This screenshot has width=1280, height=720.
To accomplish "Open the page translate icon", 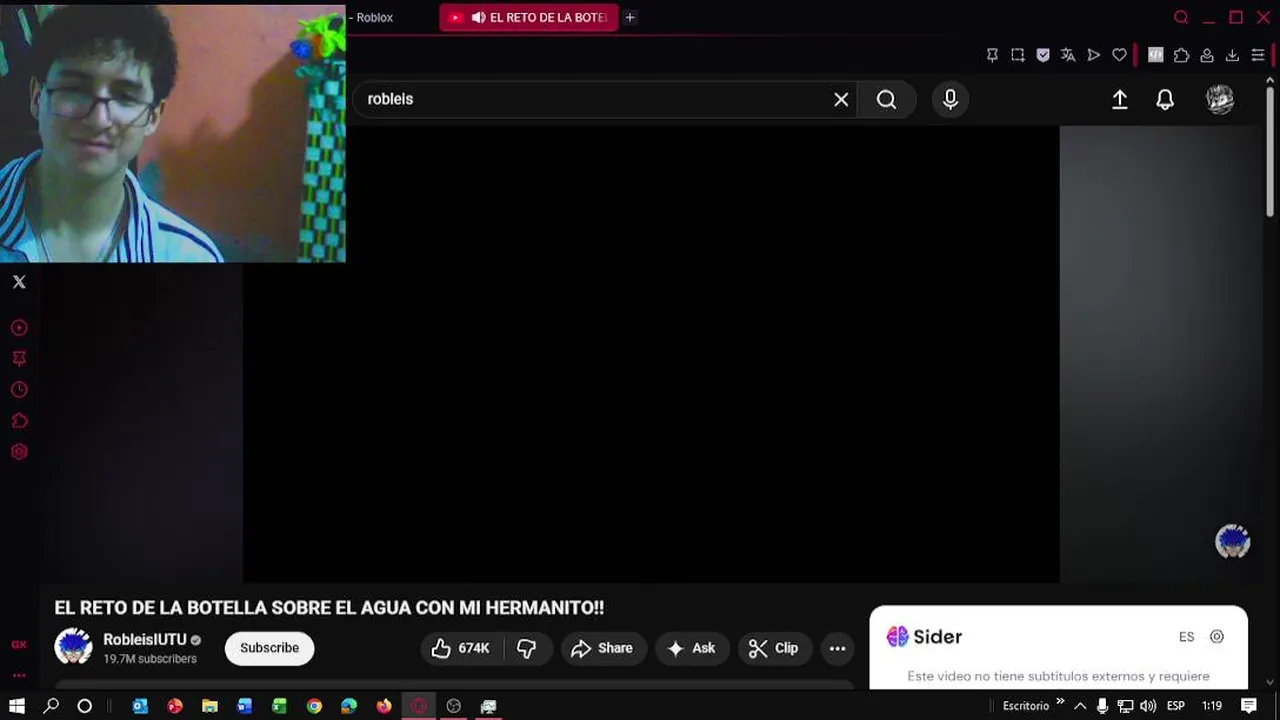I will 1068,55.
